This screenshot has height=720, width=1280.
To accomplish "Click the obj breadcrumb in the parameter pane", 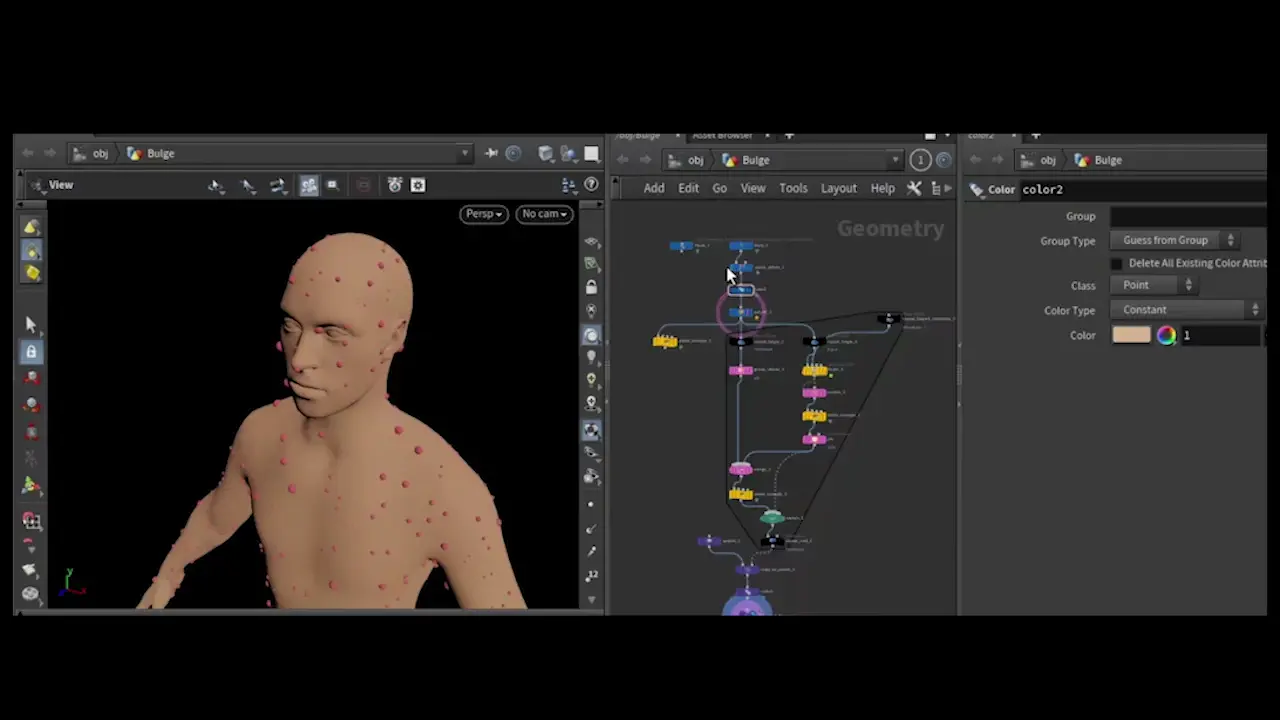I will pyautogui.click(x=1047, y=160).
